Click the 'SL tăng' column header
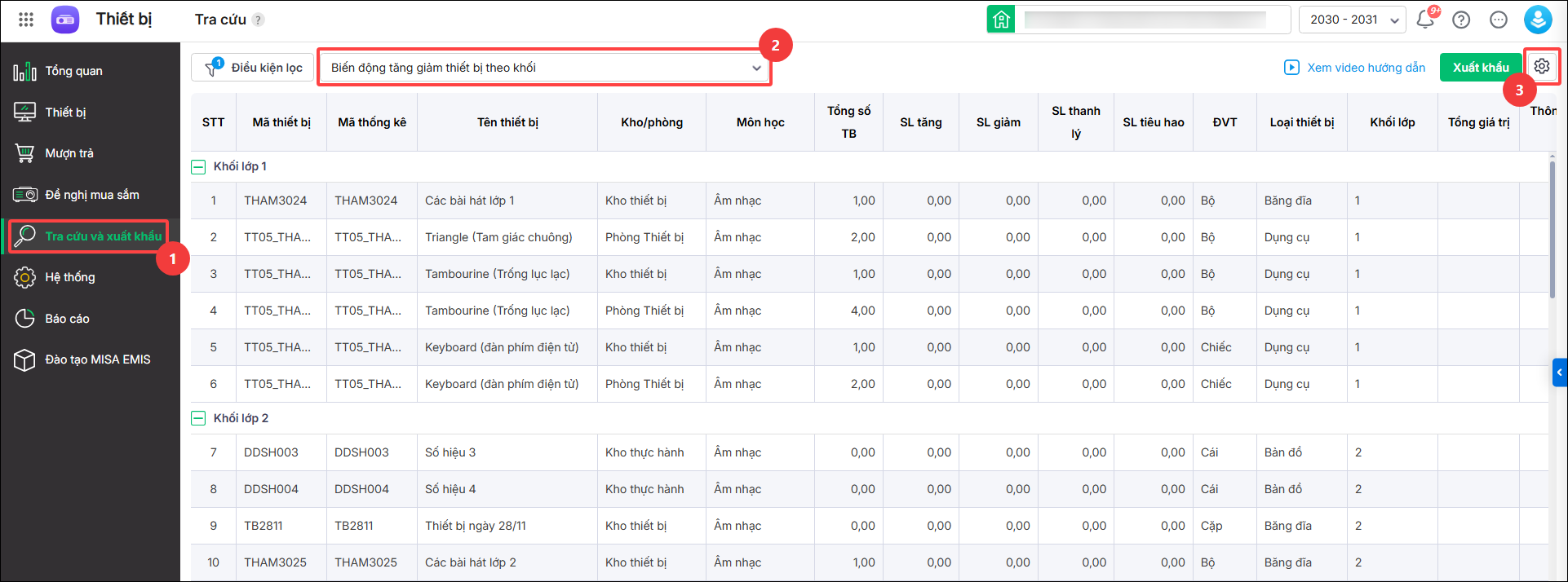This screenshot has width=1568, height=582. [921, 122]
